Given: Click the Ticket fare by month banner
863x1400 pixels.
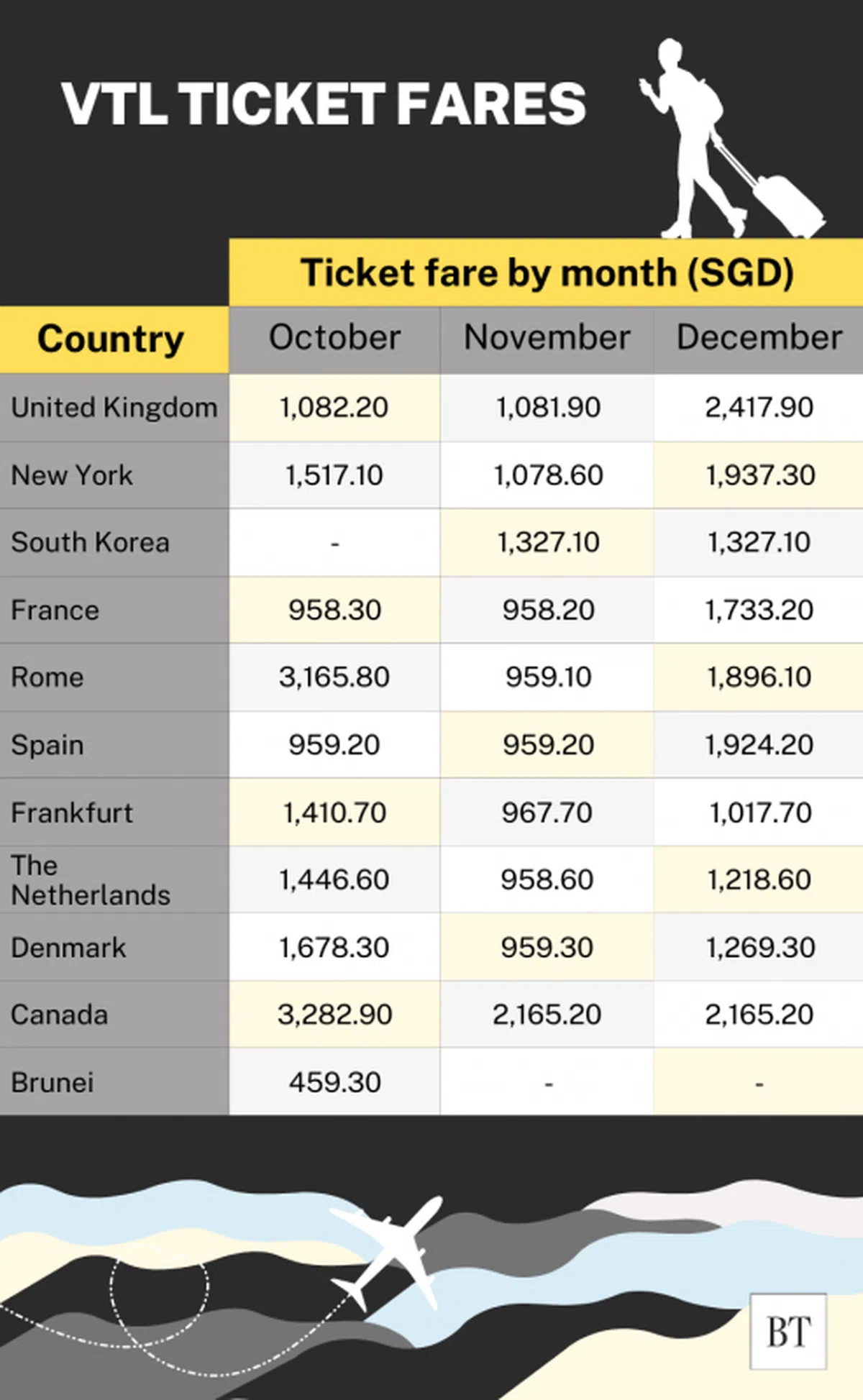Looking at the screenshot, I should [547, 273].
